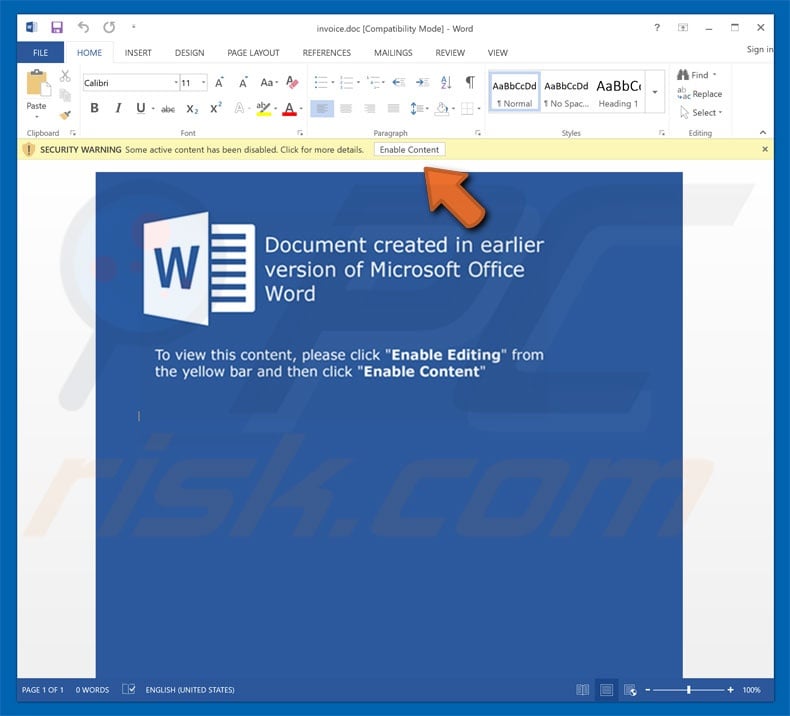
Task: Open the Calibri font name dropdown
Action: [x=176, y=83]
